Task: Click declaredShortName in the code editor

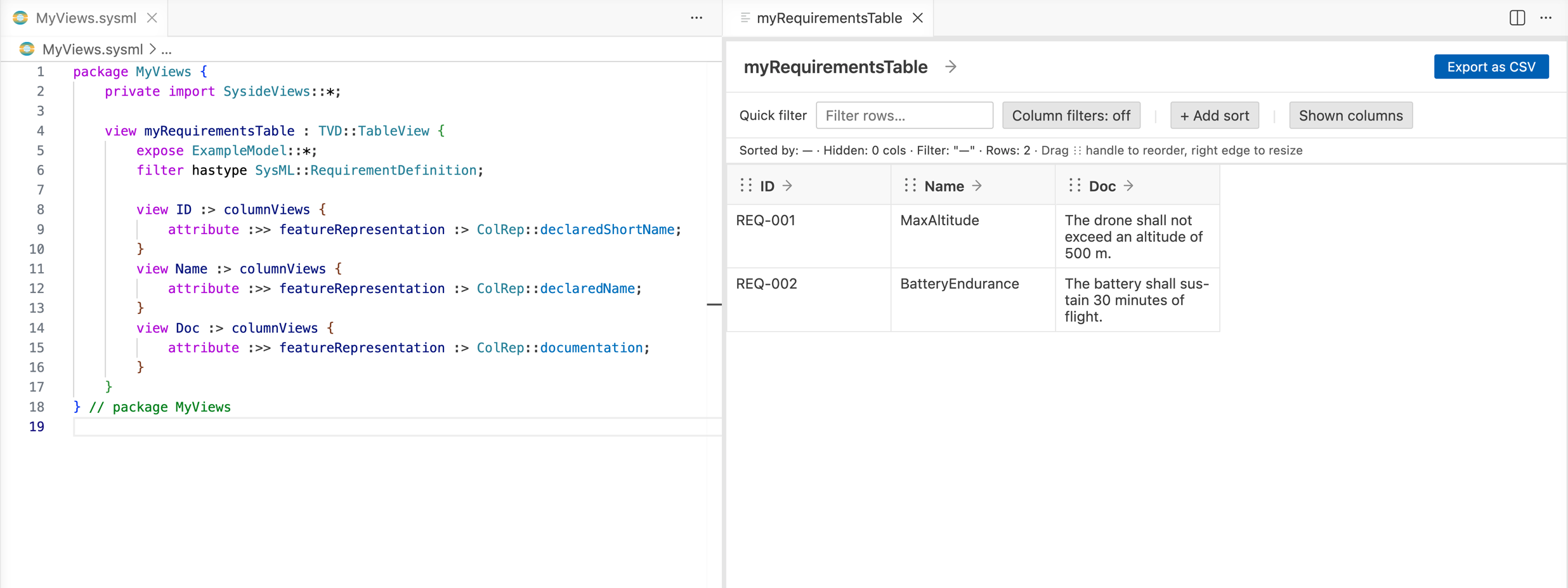Action: 607,230
